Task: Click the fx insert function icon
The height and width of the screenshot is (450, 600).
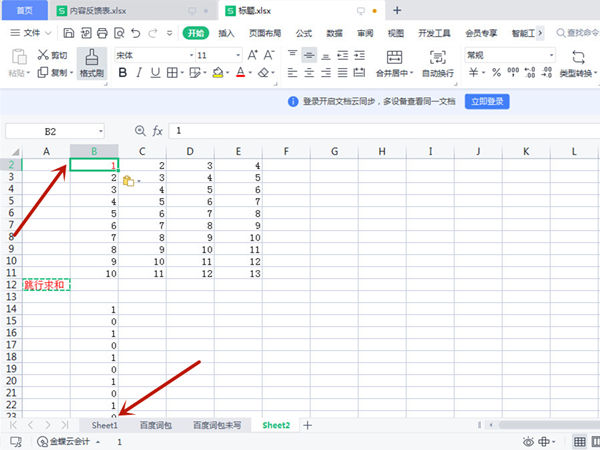Action: pyautogui.click(x=157, y=131)
